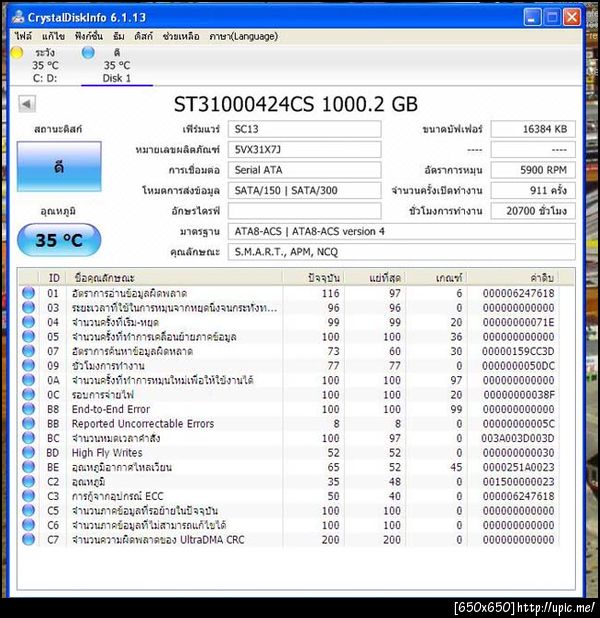The image size is (600, 618).
Task: Open the ช่วยเหลือ (Help) menu
Action: [x=181, y=36]
